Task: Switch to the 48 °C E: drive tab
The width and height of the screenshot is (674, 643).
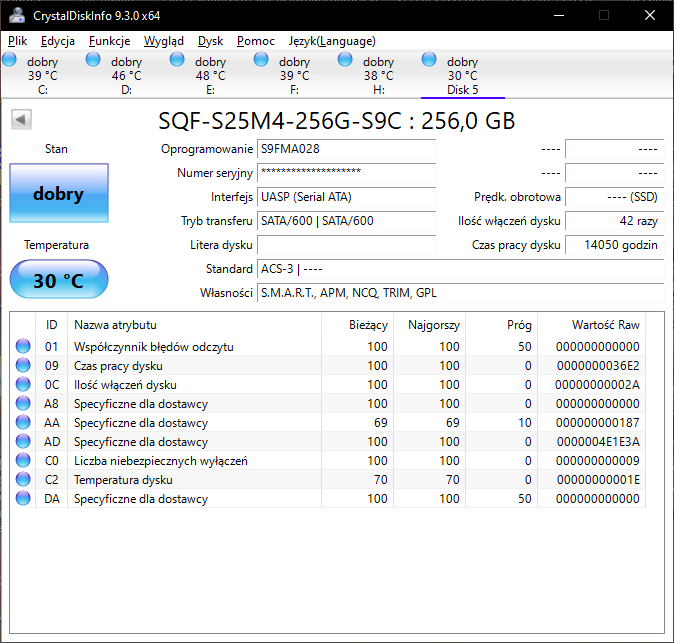Action: 211,76
